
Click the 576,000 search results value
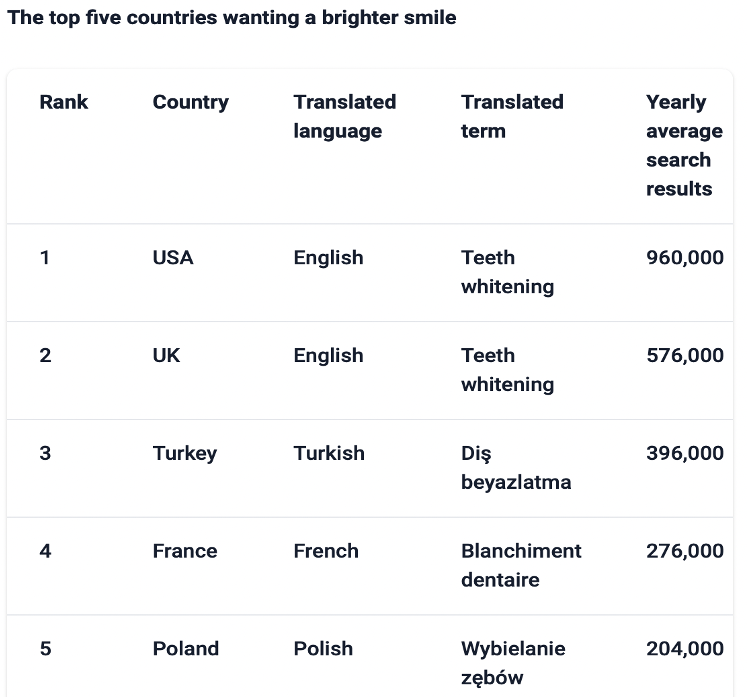(x=684, y=356)
